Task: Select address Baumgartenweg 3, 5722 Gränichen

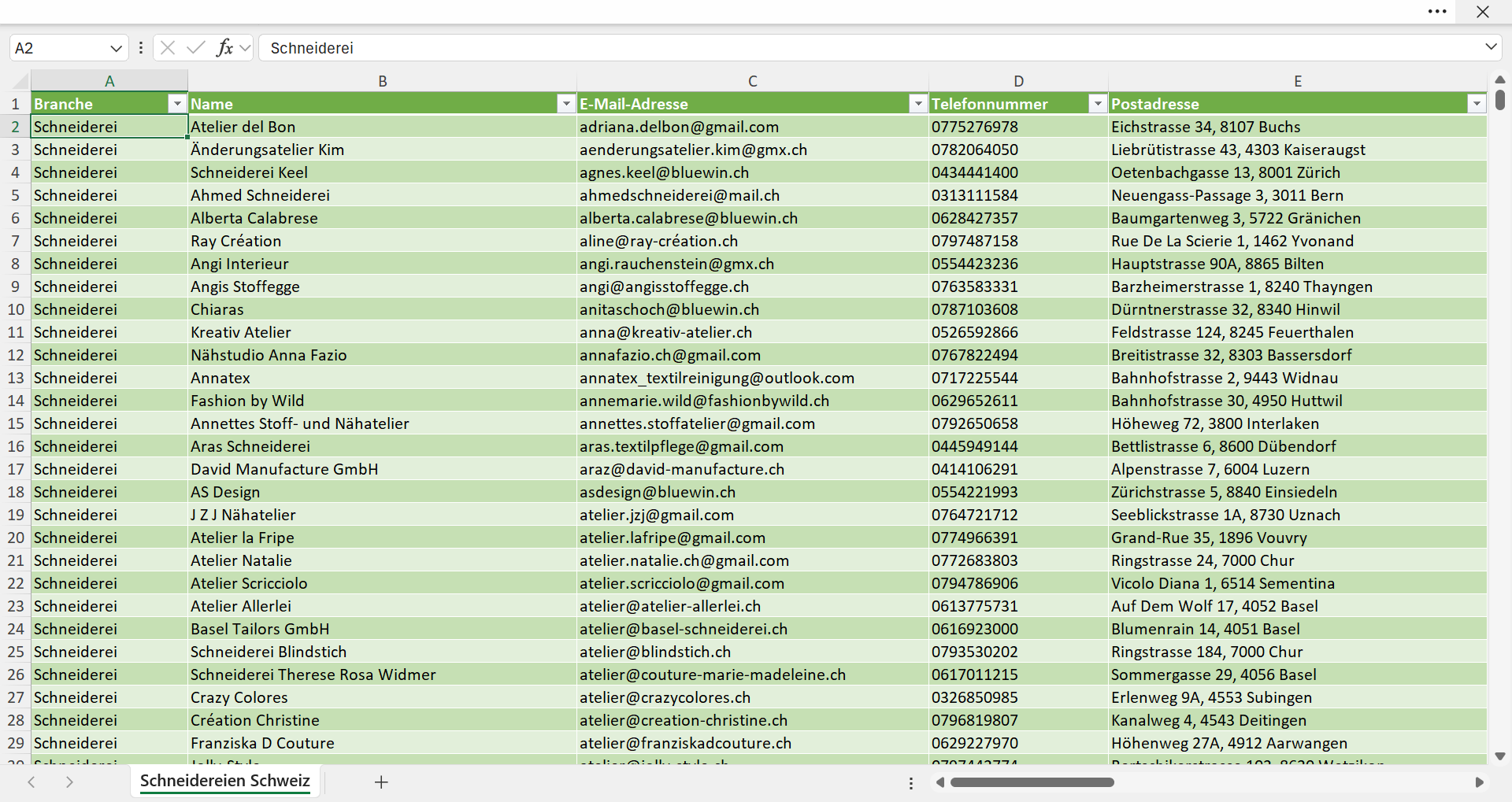Action: point(1298,218)
